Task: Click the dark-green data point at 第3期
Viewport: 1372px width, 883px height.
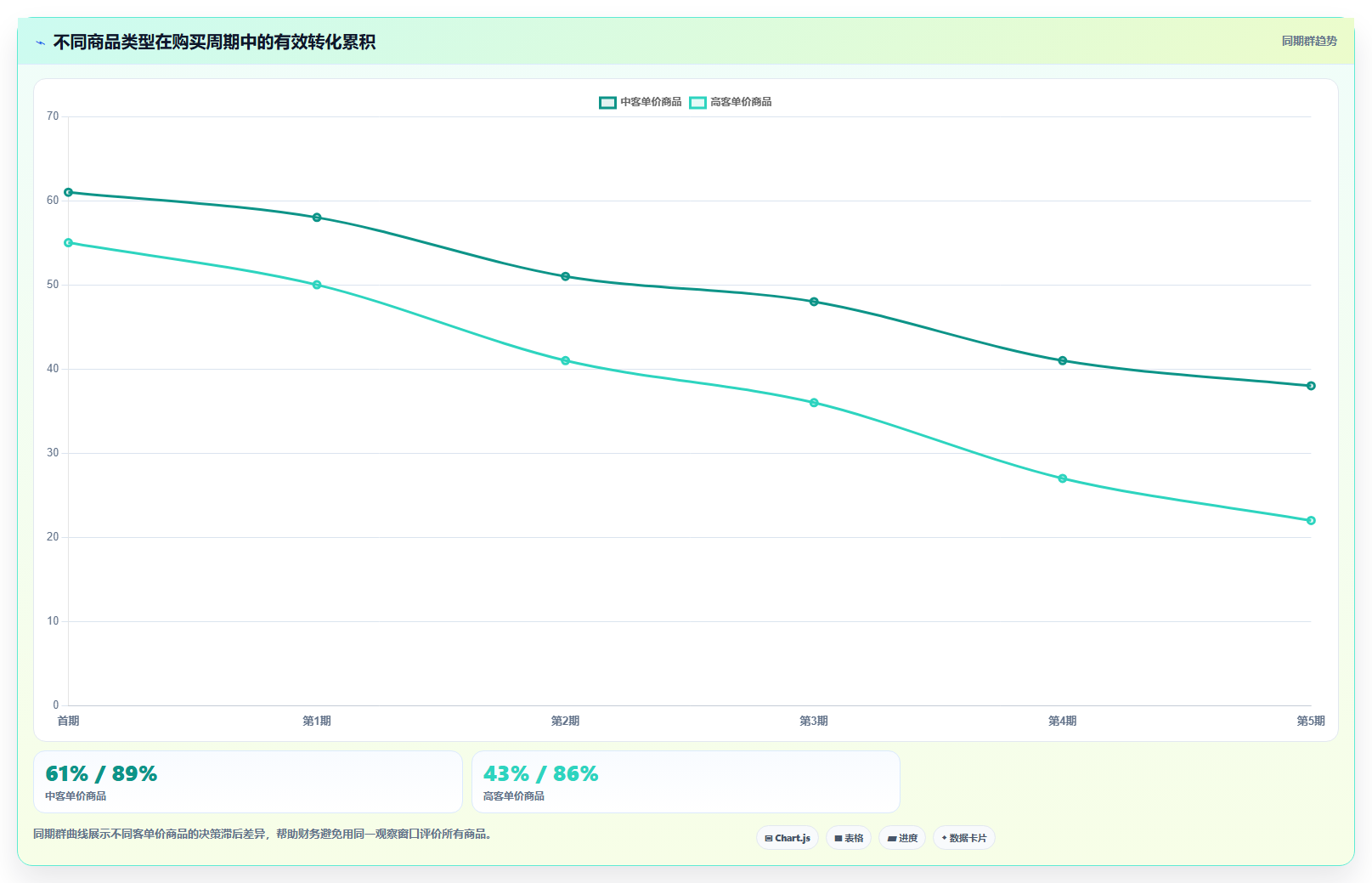Action: pos(814,302)
